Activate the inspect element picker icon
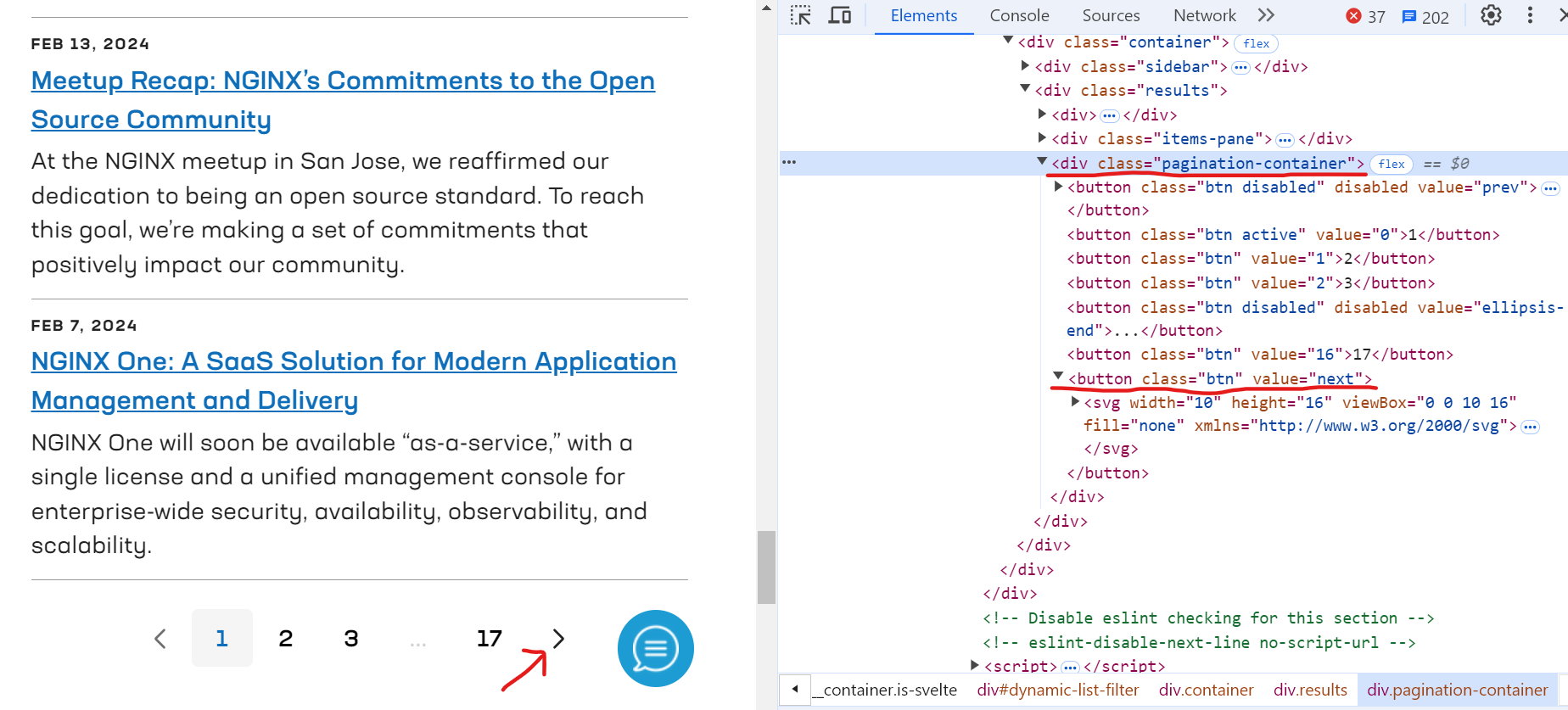Screen dimensions: 1568x710 pos(800,15)
